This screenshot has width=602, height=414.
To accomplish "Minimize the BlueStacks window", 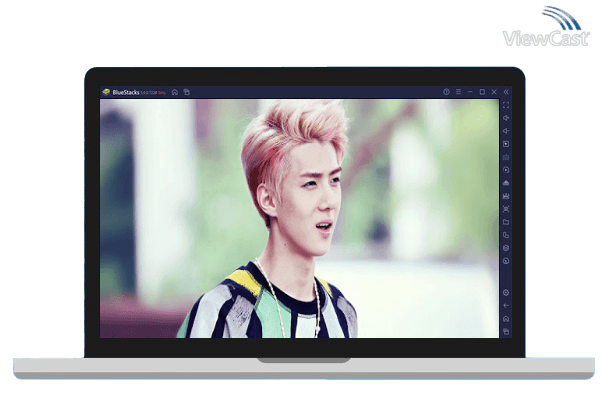I will 470,92.
